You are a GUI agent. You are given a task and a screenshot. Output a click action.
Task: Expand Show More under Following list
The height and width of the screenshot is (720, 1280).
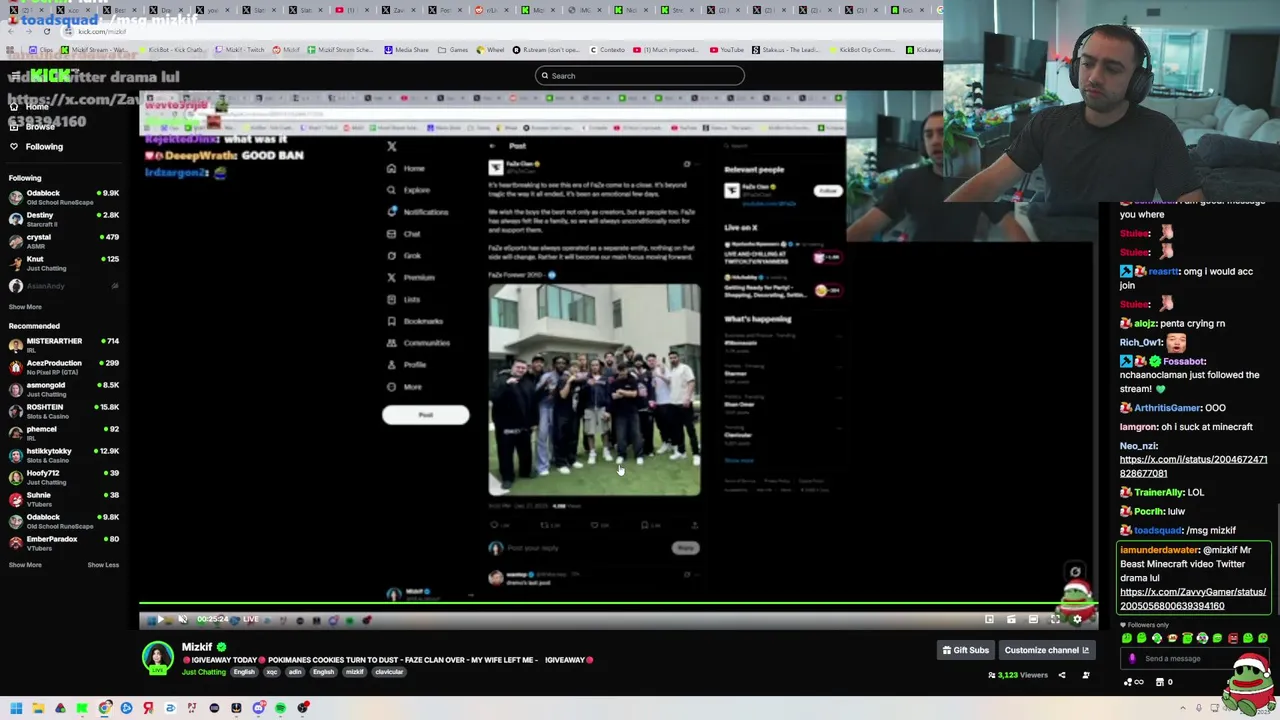coord(25,307)
